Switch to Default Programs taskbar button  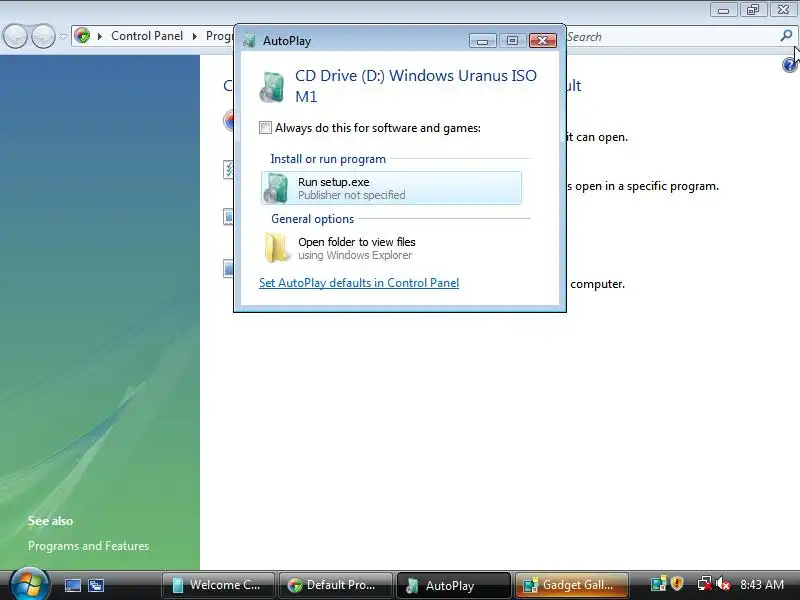(x=336, y=585)
